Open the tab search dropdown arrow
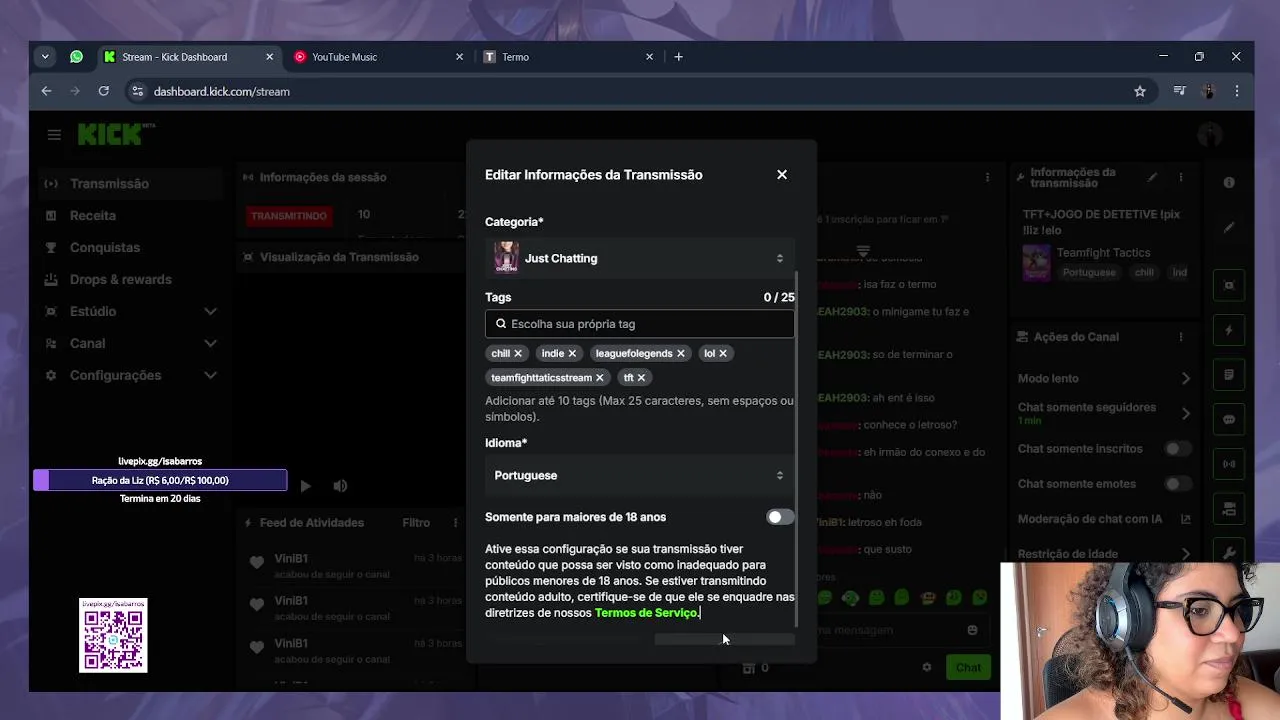Viewport: 1280px width, 720px height. click(x=45, y=57)
